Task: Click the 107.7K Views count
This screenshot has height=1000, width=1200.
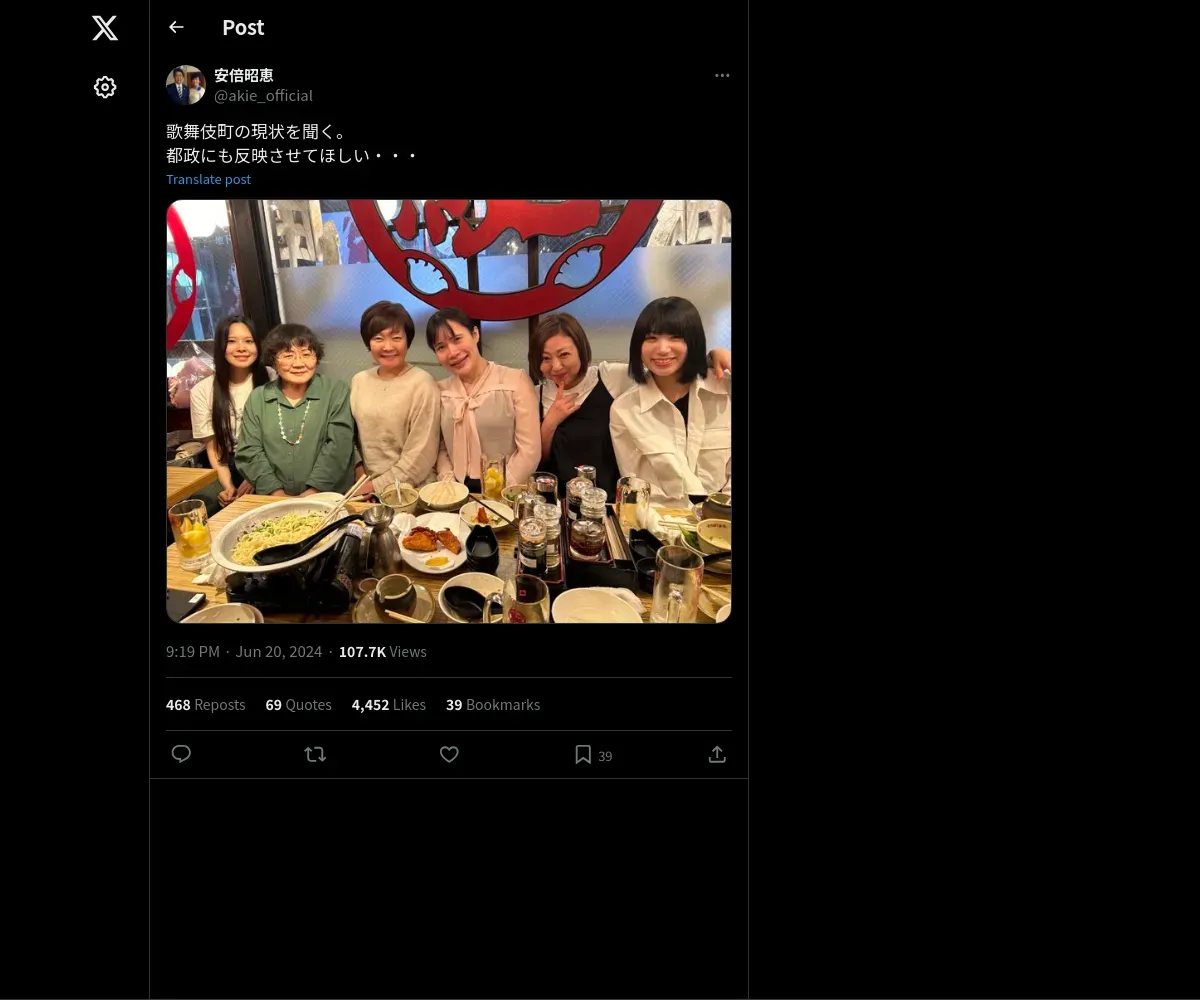Action: click(382, 651)
